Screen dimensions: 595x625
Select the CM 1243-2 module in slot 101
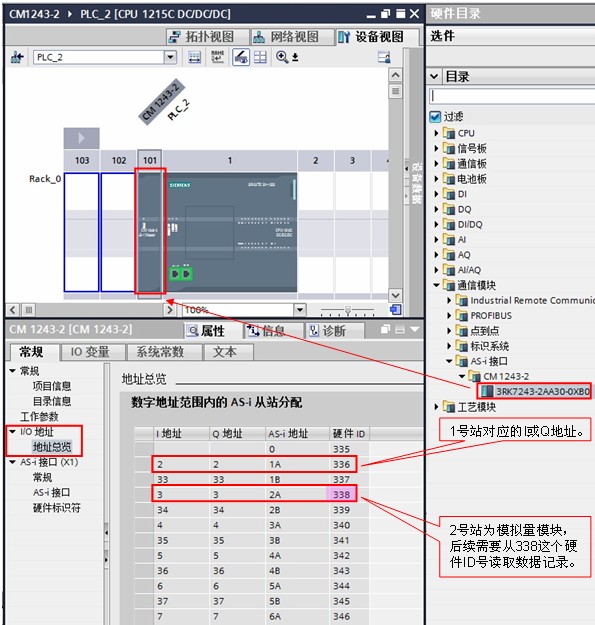pyautogui.click(x=149, y=232)
